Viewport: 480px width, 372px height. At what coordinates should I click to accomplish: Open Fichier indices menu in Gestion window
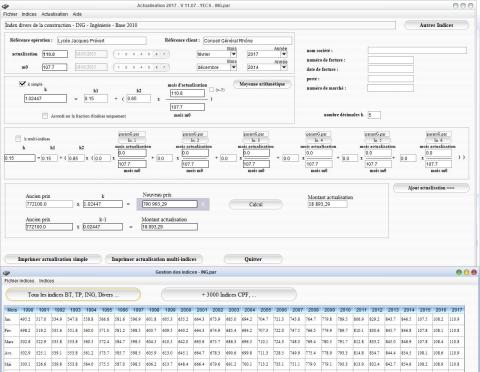(19, 281)
